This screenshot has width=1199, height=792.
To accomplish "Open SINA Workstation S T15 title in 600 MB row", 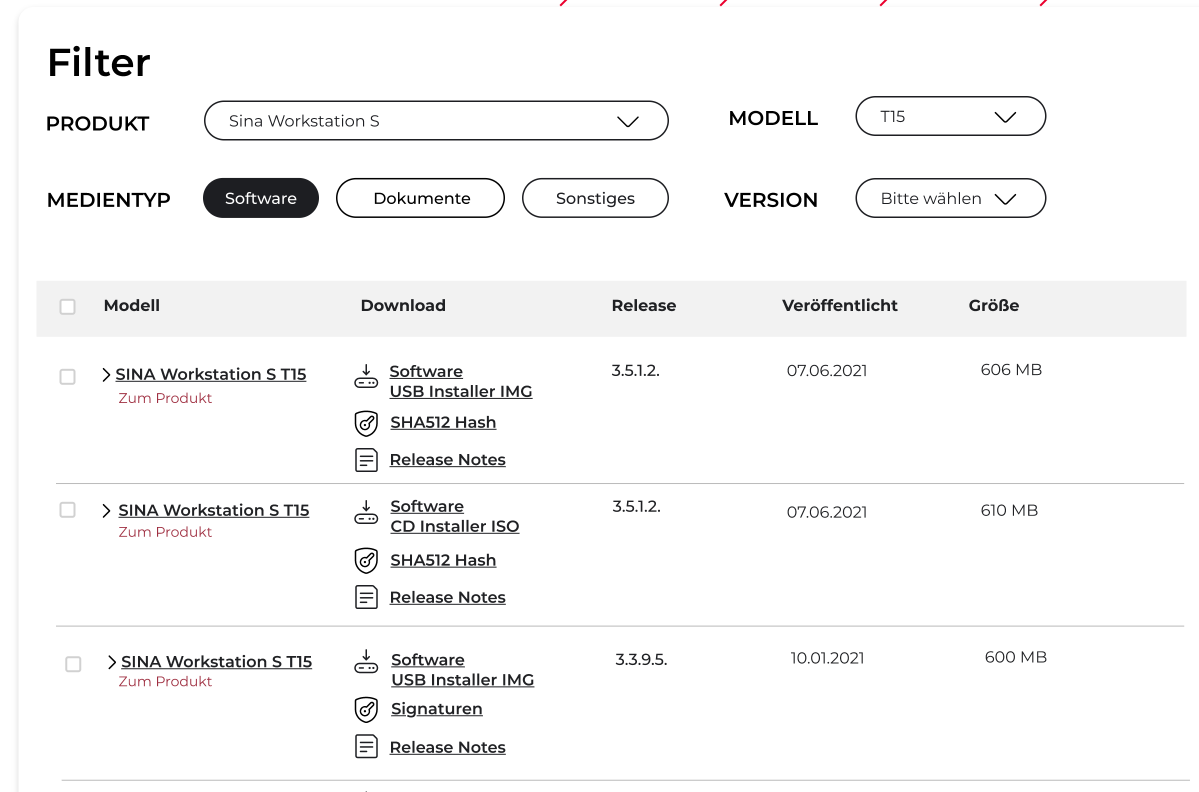I will pyautogui.click(x=216, y=662).
